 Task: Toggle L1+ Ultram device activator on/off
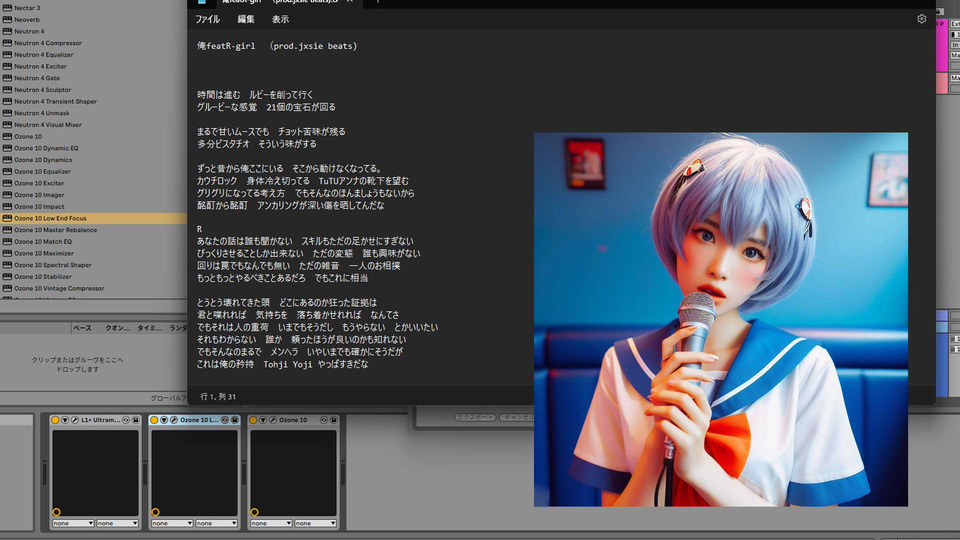[55, 420]
